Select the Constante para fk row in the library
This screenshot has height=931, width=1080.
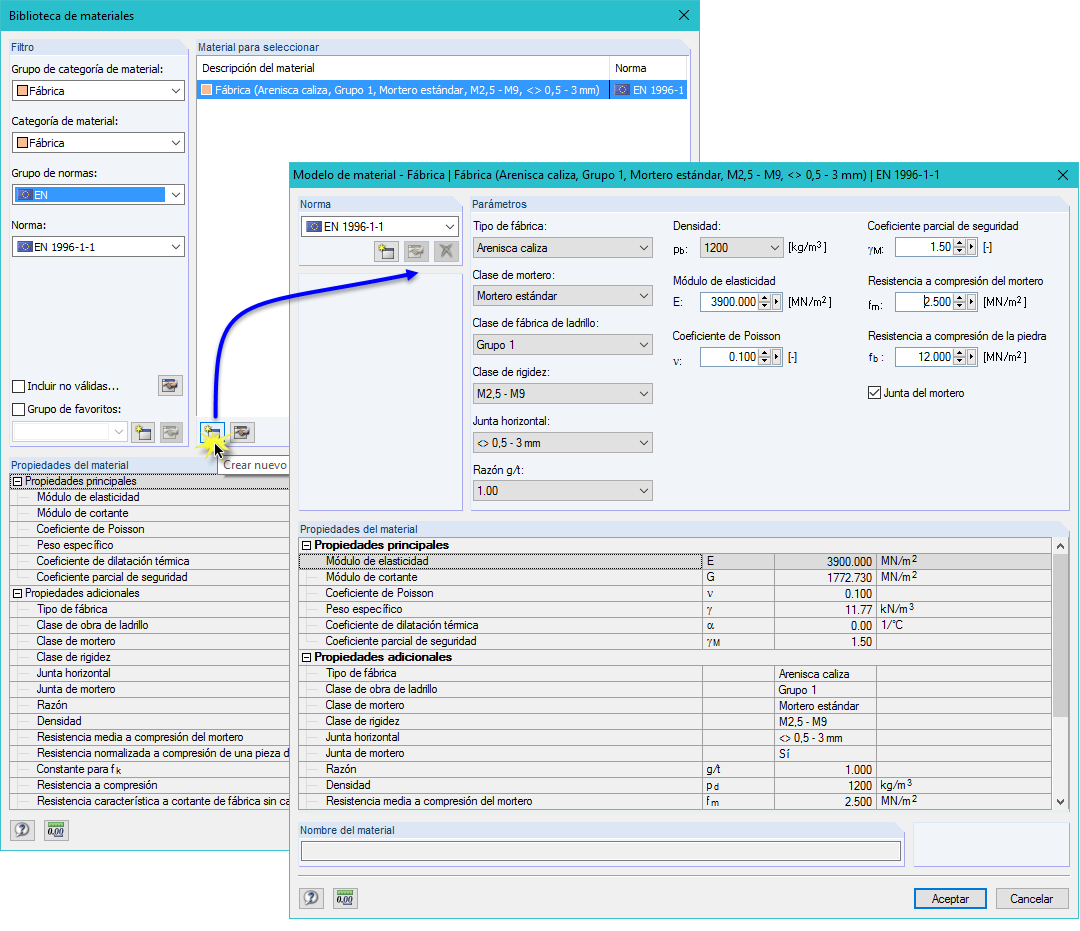(x=150, y=769)
